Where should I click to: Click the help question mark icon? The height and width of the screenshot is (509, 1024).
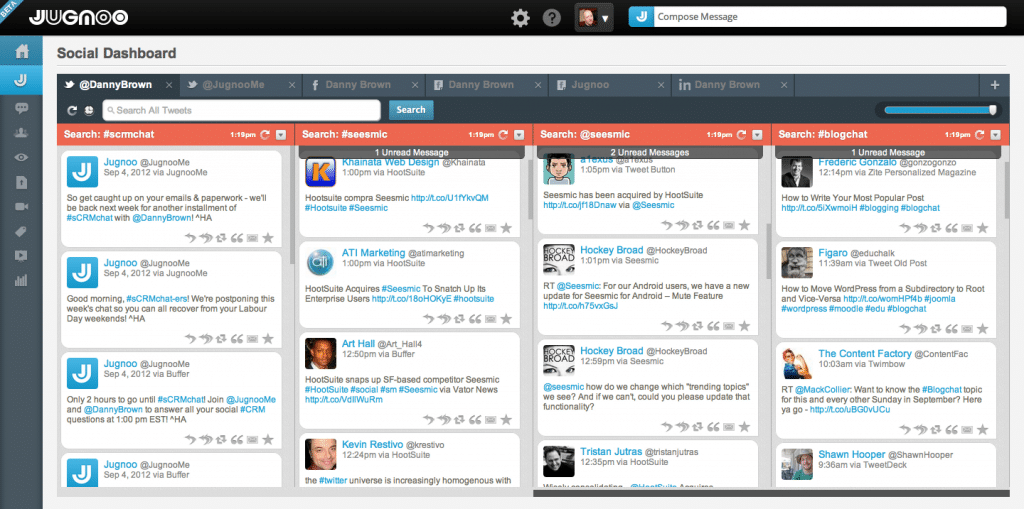point(551,18)
